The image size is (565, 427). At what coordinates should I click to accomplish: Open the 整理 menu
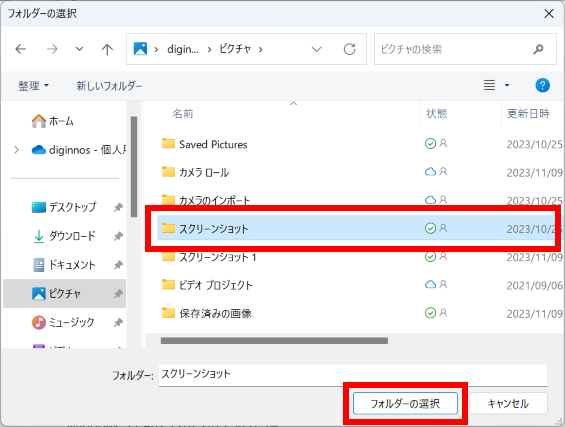pyautogui.click(x=33, y=86)
